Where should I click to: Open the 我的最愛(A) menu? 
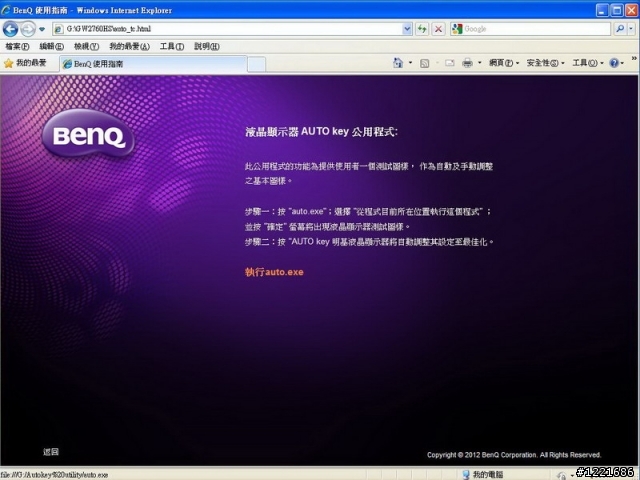point(129,47)
